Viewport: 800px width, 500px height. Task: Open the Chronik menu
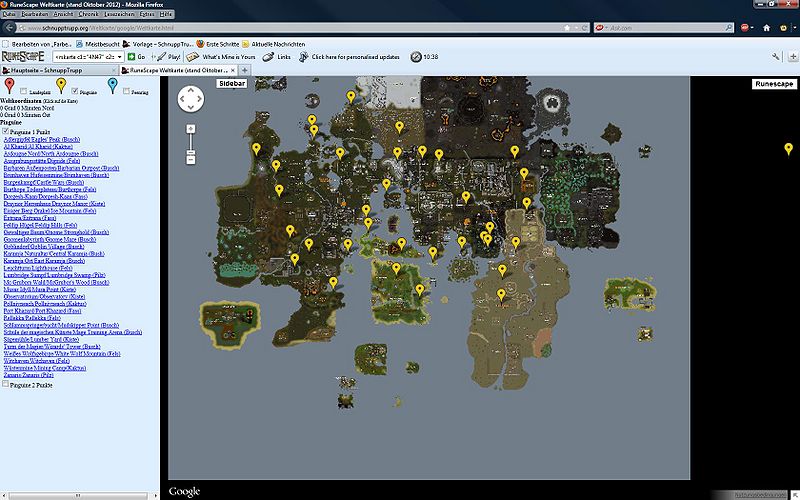[x=87, y=15]
